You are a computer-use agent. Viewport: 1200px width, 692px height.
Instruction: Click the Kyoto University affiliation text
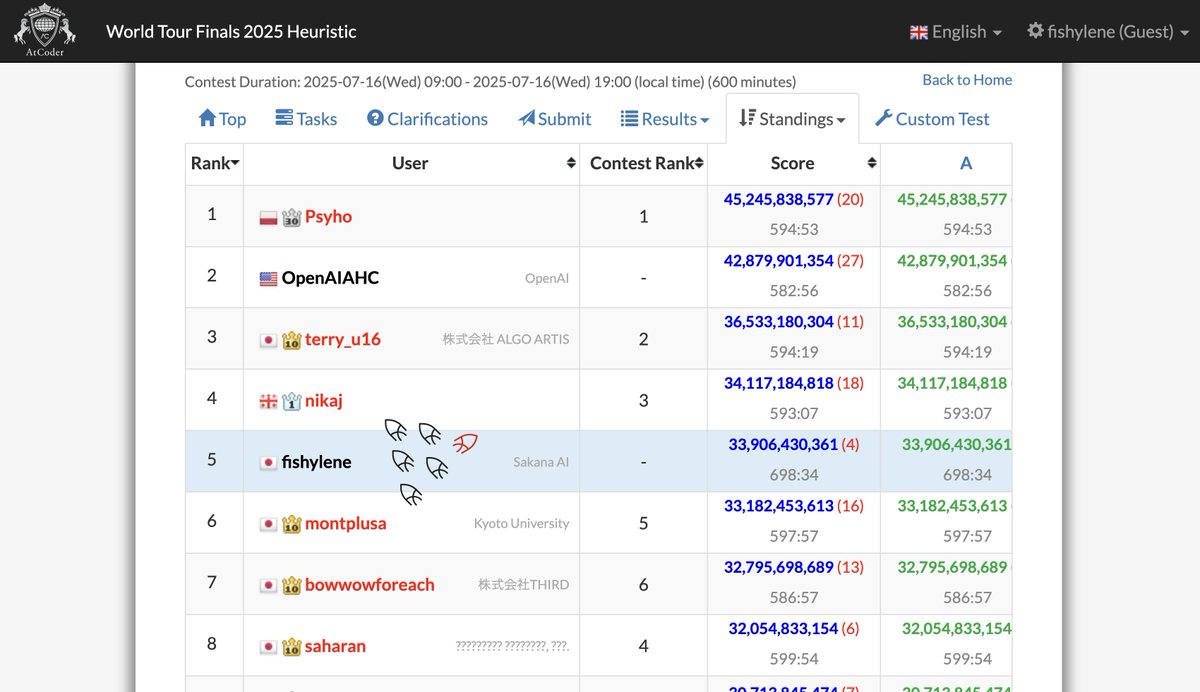click(521, 523)
